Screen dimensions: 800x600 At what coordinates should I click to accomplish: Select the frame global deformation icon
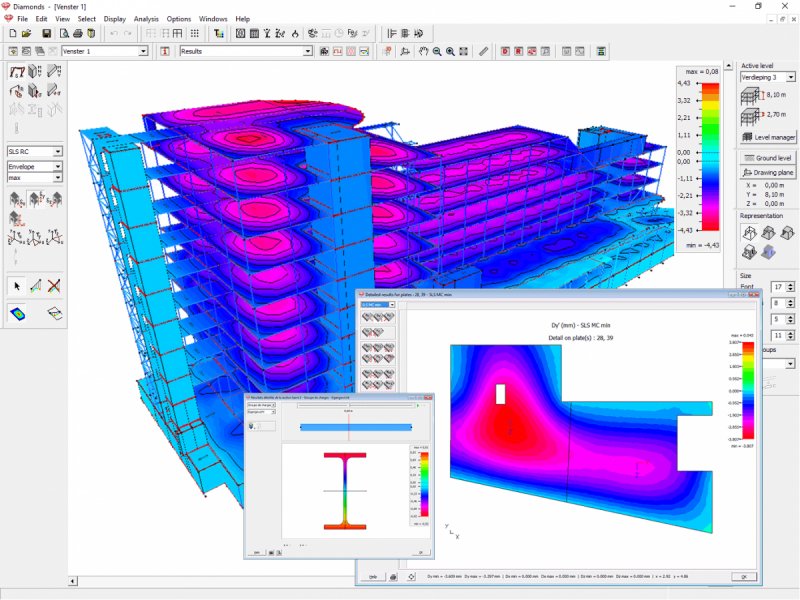17,71
